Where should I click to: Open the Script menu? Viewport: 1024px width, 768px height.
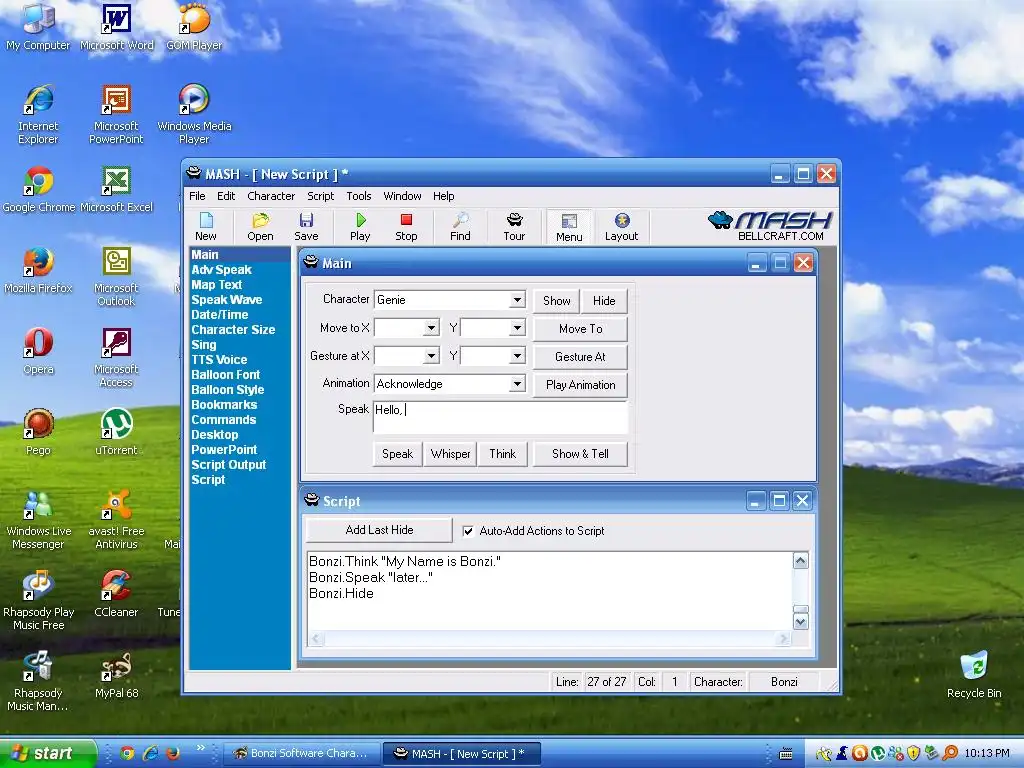click(x=321, y=196)
